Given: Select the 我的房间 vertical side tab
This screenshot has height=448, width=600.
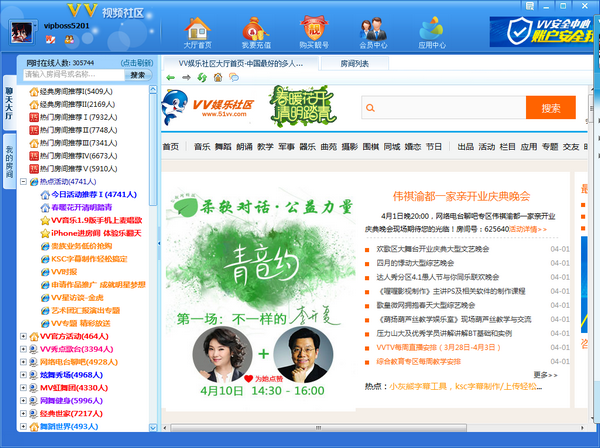Looking at the screenshot, I should pyautogui.click(x=9, y=160).
